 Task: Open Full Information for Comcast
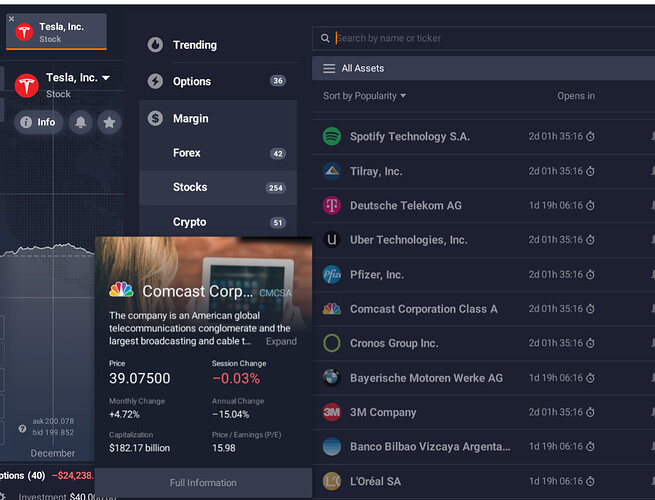click(x=203, y=483)
